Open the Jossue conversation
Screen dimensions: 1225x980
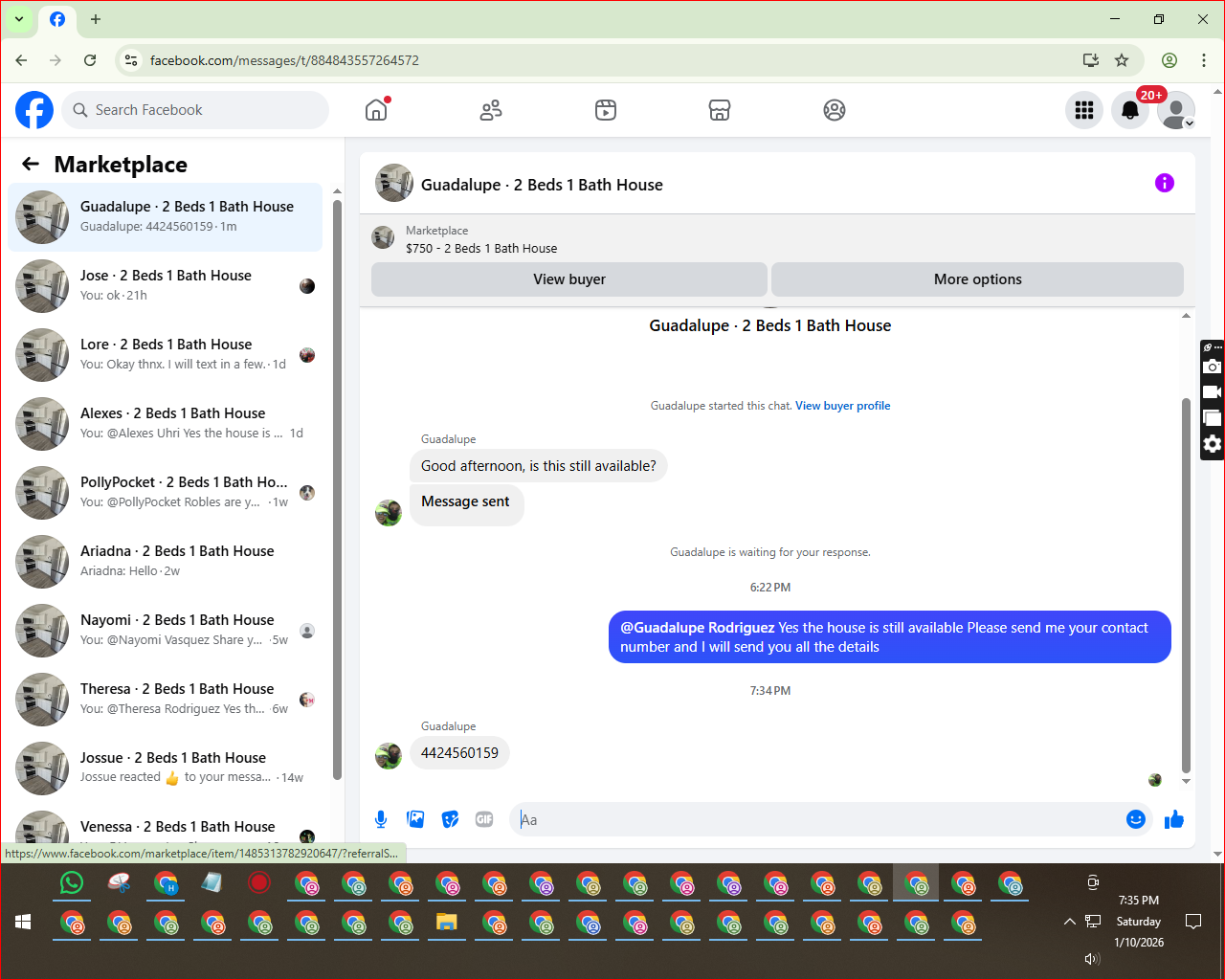(x=166, y=768)
